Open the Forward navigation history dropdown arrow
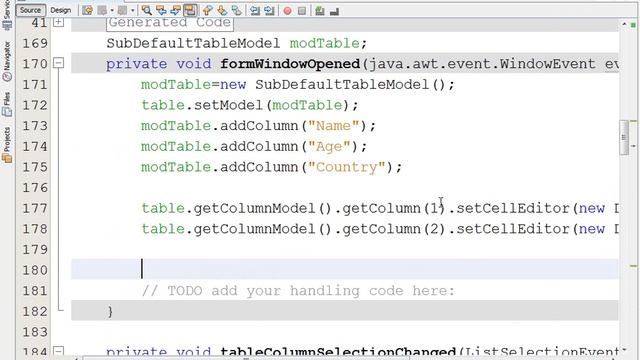Image resolution: width=640 pixels, height=360 pixels. point(133,11)
